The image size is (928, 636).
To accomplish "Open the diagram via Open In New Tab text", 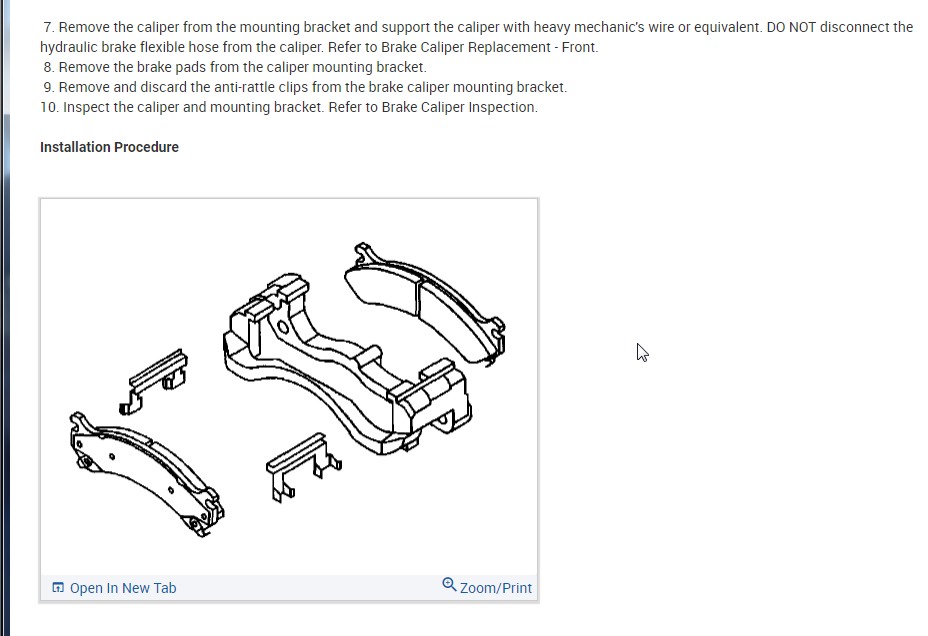I will click(x=123, y=588).
